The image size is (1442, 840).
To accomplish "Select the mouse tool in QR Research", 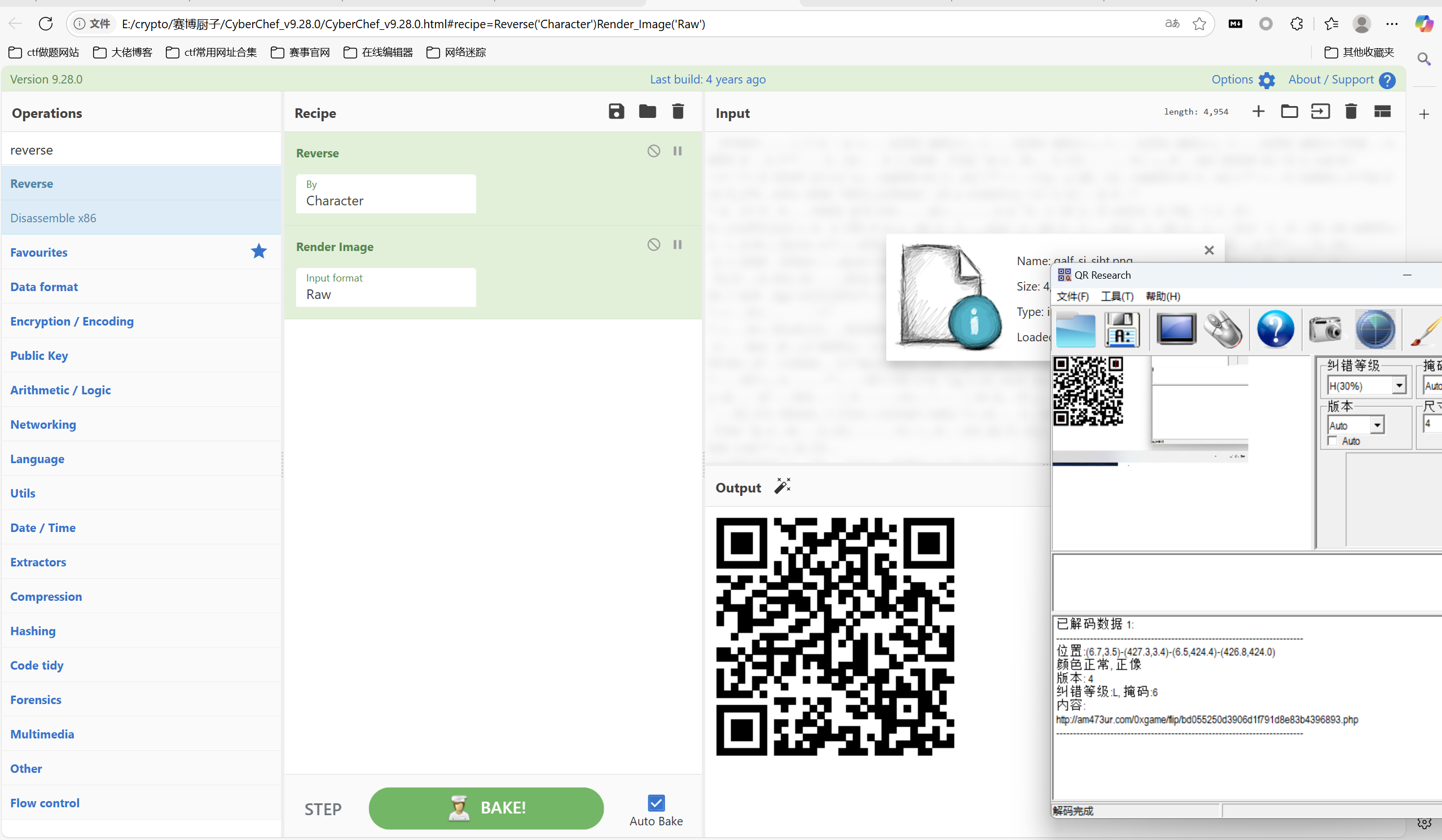I will pyautogui.click(x=1224, y=329).
